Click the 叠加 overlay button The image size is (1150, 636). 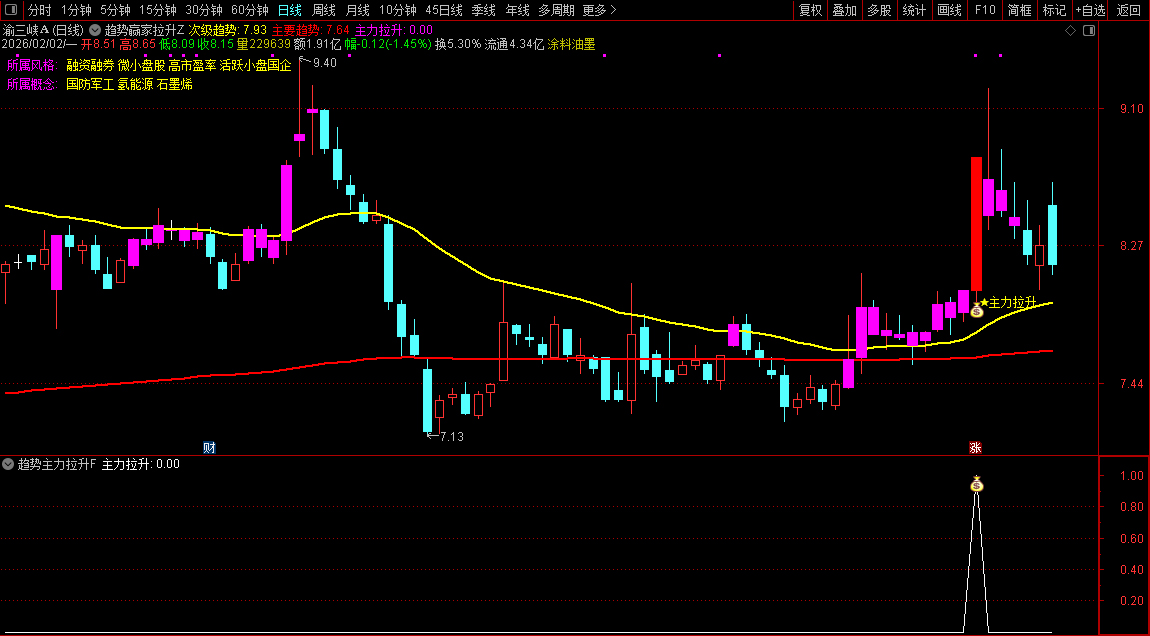pyautogui.click(x=844, y=10)
